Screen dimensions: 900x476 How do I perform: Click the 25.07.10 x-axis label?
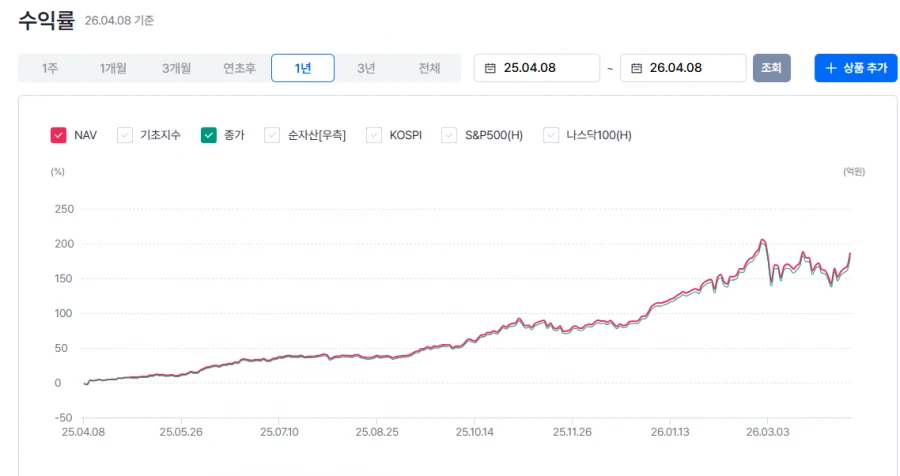point(279,432)
